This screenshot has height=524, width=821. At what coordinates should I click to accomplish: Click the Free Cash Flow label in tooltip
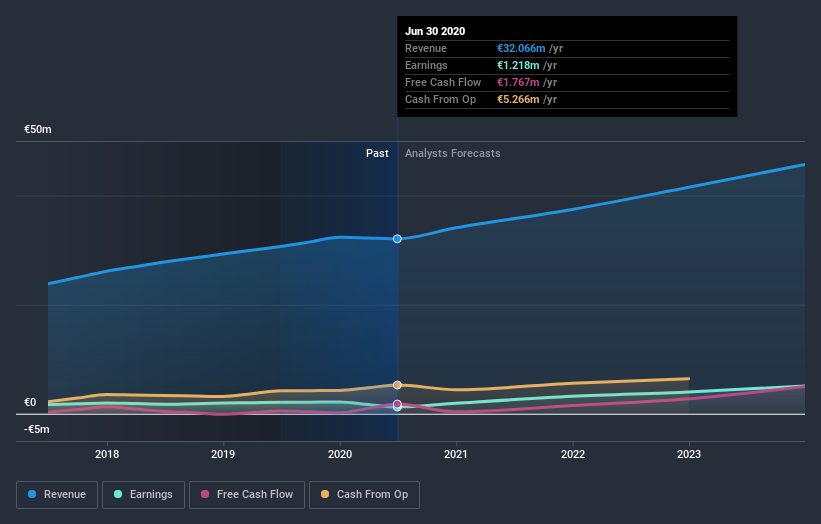coord(443,82)
